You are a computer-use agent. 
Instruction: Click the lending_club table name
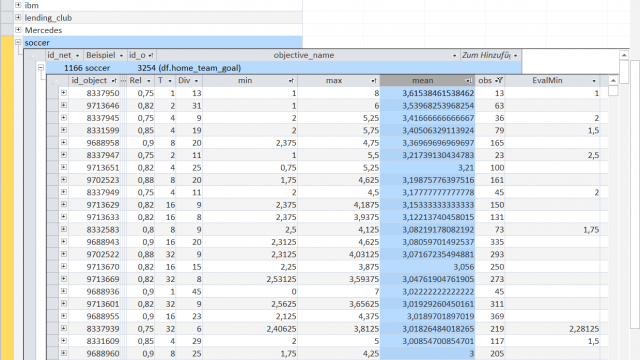pyautogui.click(x=48, y=18)
